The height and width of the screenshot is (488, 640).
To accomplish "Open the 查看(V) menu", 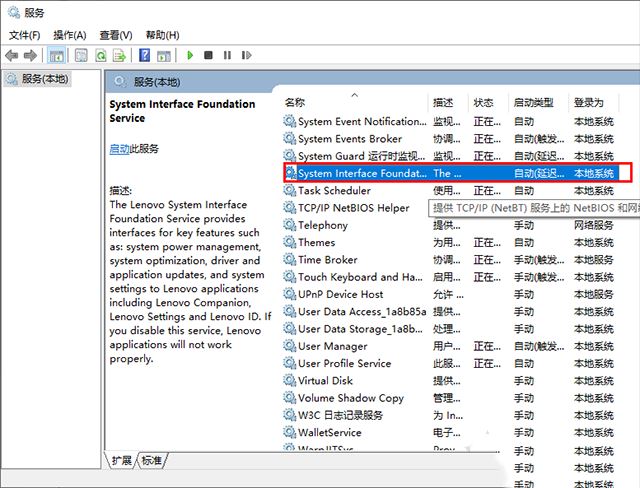I will [x=116, y=35].
